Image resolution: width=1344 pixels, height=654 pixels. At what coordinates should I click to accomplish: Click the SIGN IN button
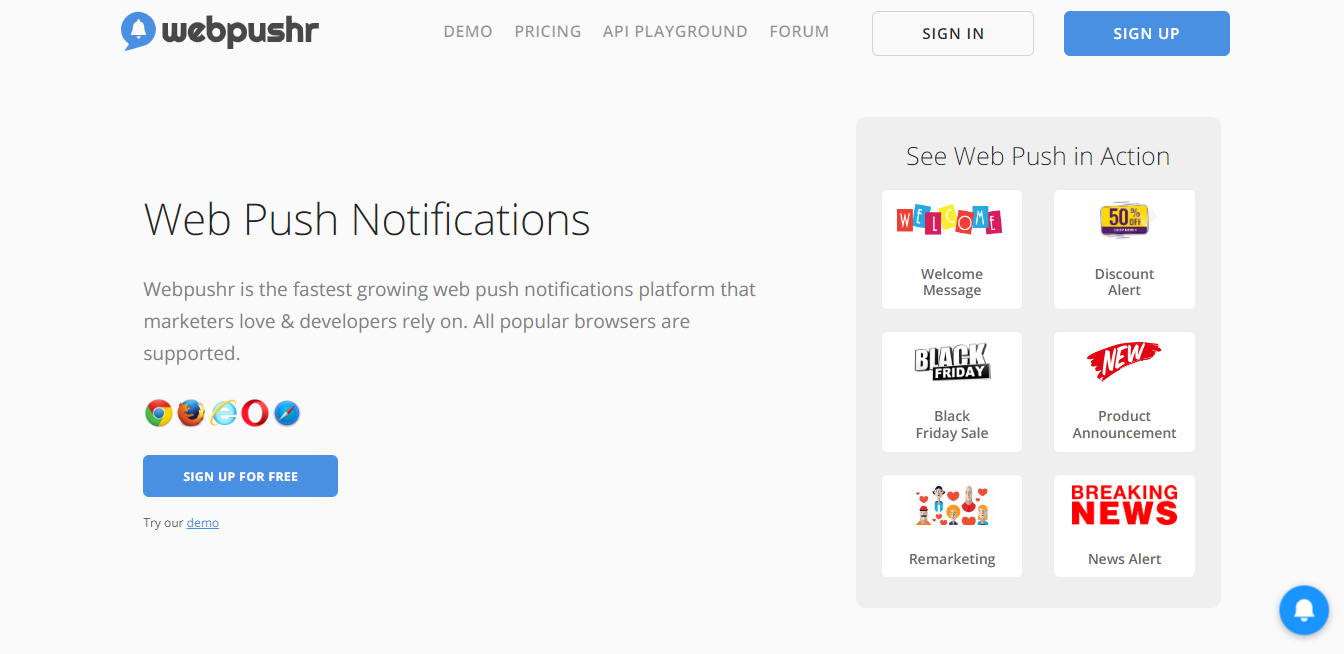952,33
